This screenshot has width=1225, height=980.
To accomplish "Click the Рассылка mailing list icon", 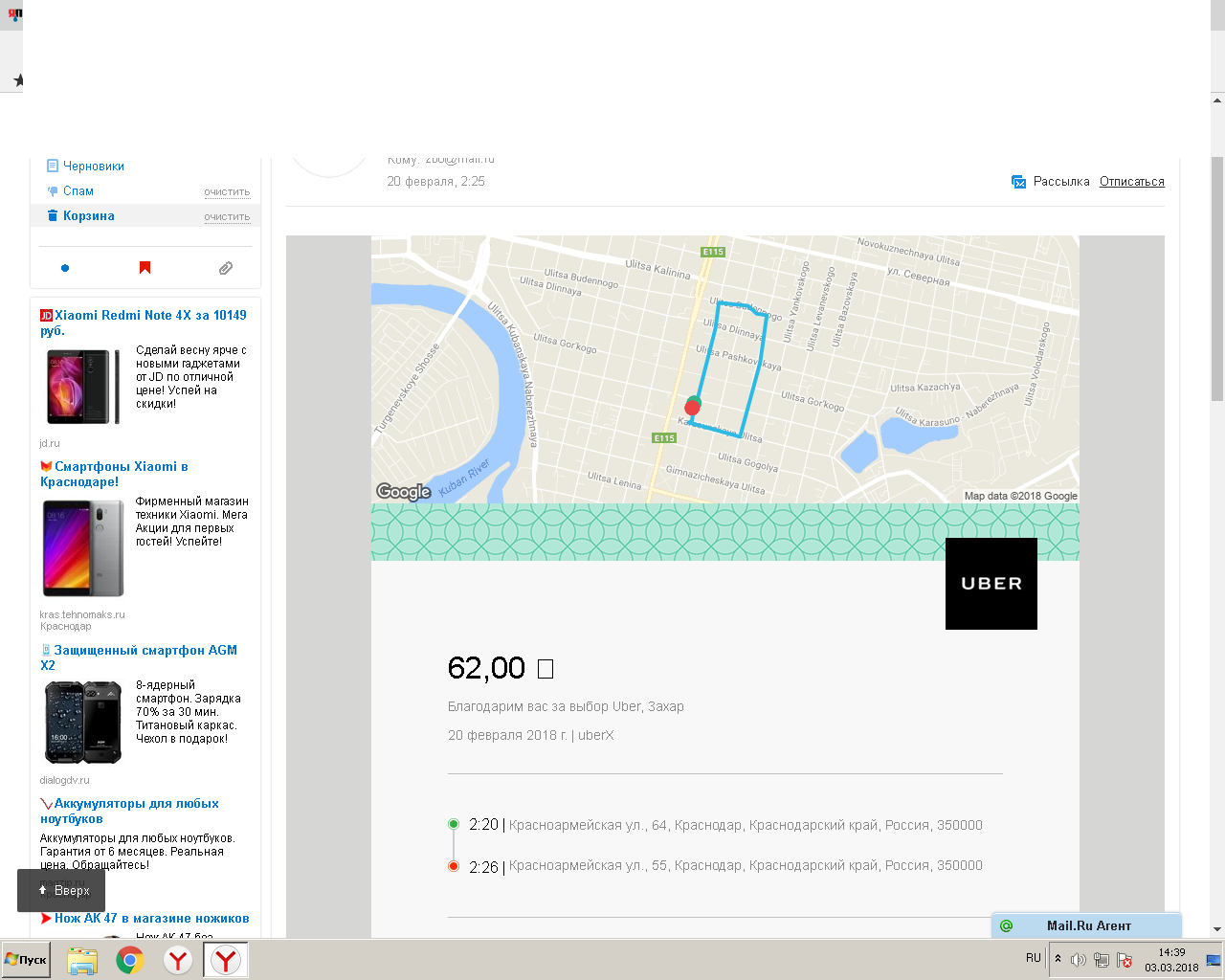I will (1019, 182).
